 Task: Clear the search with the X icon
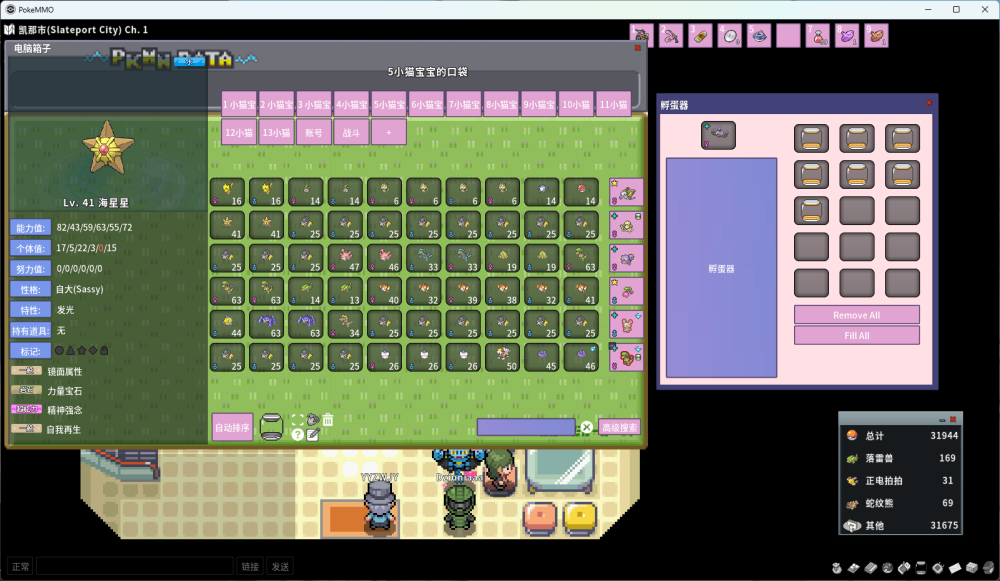click(587, 428)
